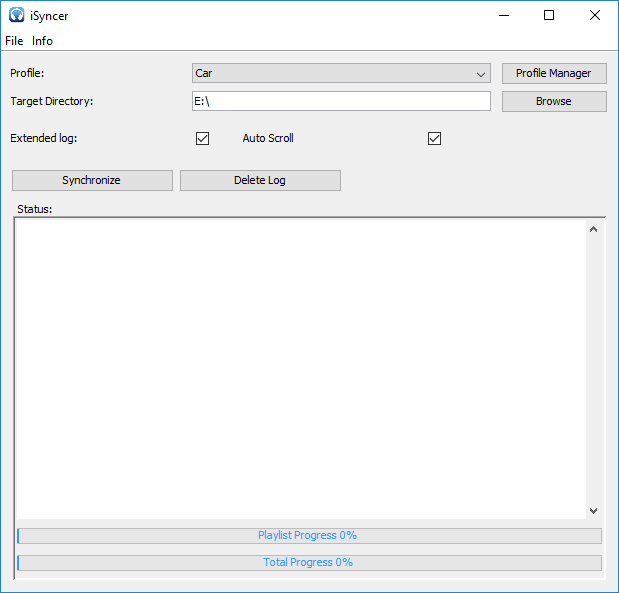Click the Extended log: label text

[x=43, y=138]
